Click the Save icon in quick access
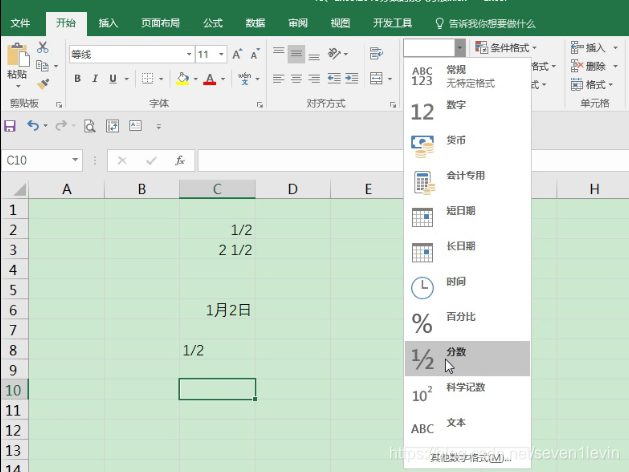This screenshot has width=629, height=472. click(x=10, y=126)
